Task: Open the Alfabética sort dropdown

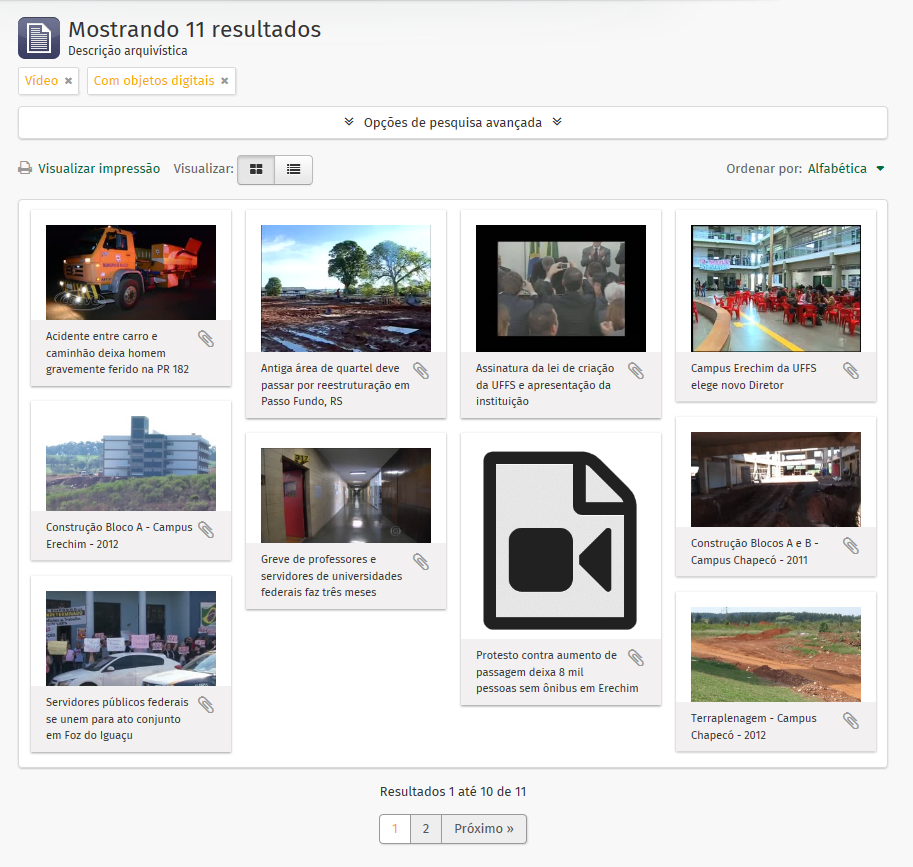Action: (846, 168)
